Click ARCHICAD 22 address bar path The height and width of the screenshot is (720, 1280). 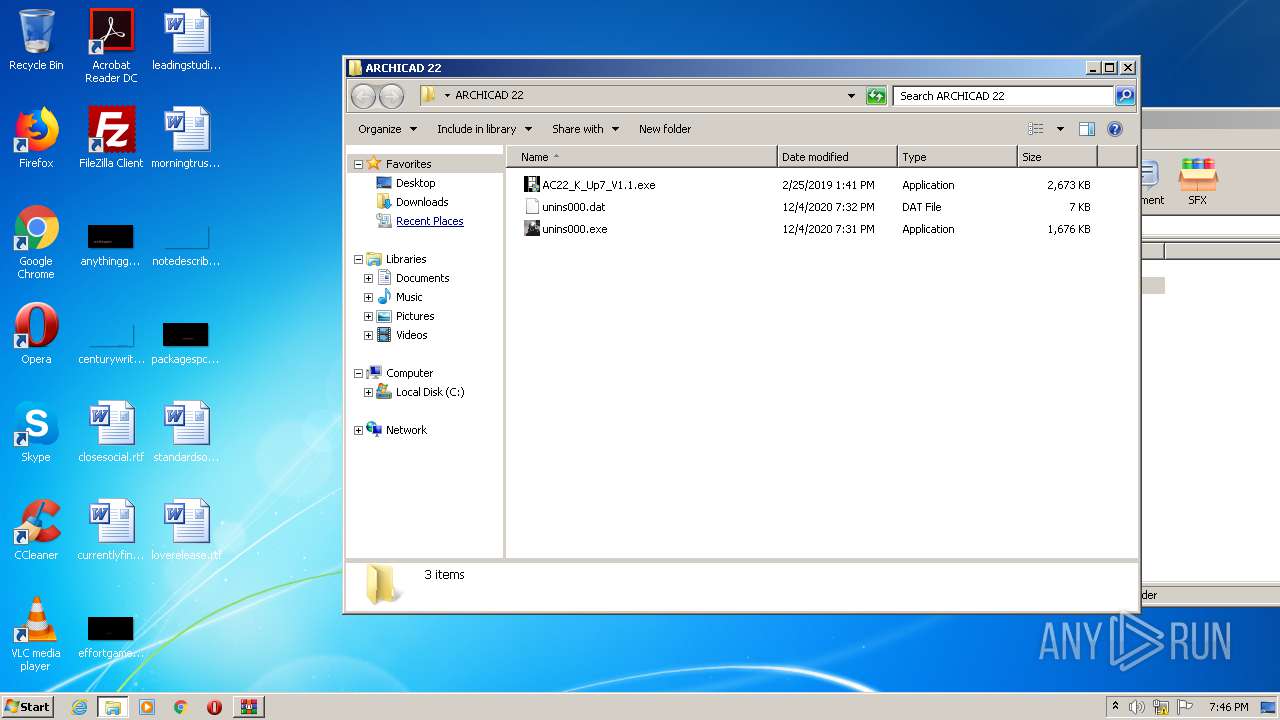489,96
